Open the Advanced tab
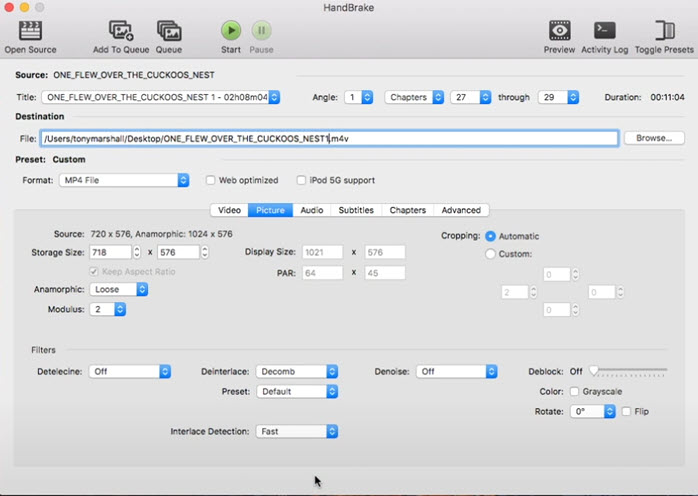This screenshot has height=496, width=698. tap(461, 210)
